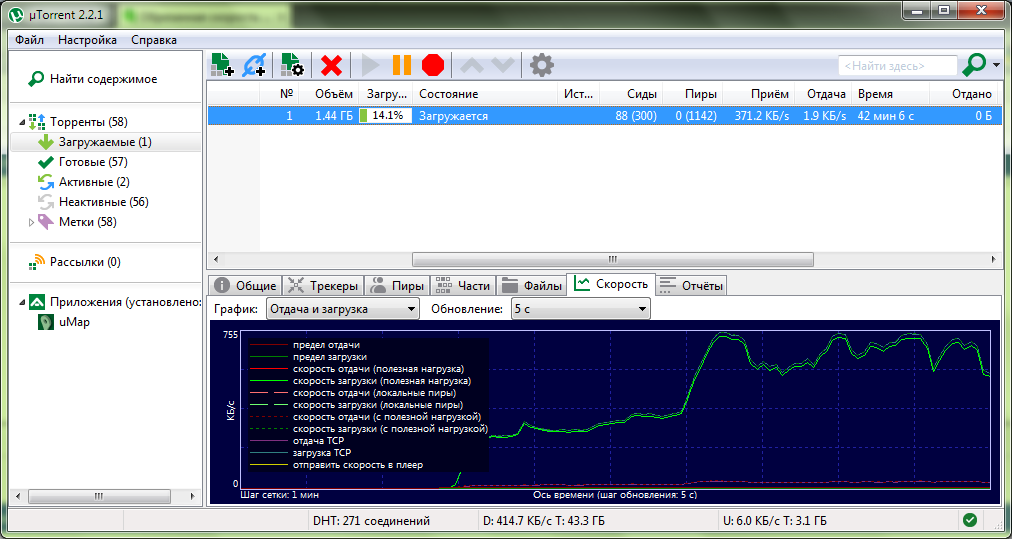Collapse the Приложения tree node

(x=23, y=301)
